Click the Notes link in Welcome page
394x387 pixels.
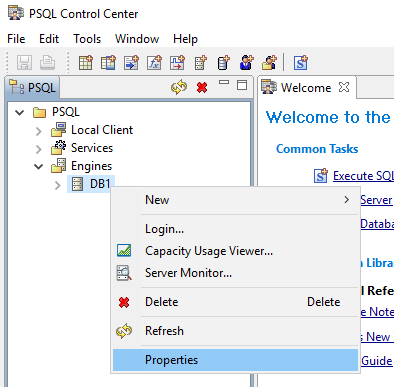pos(377,312)
